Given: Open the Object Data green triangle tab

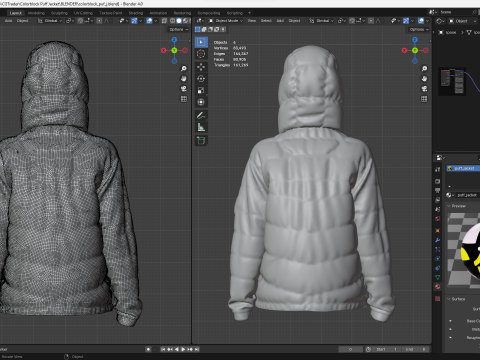Looking at the screenshot, I should [x=438, y=277].
